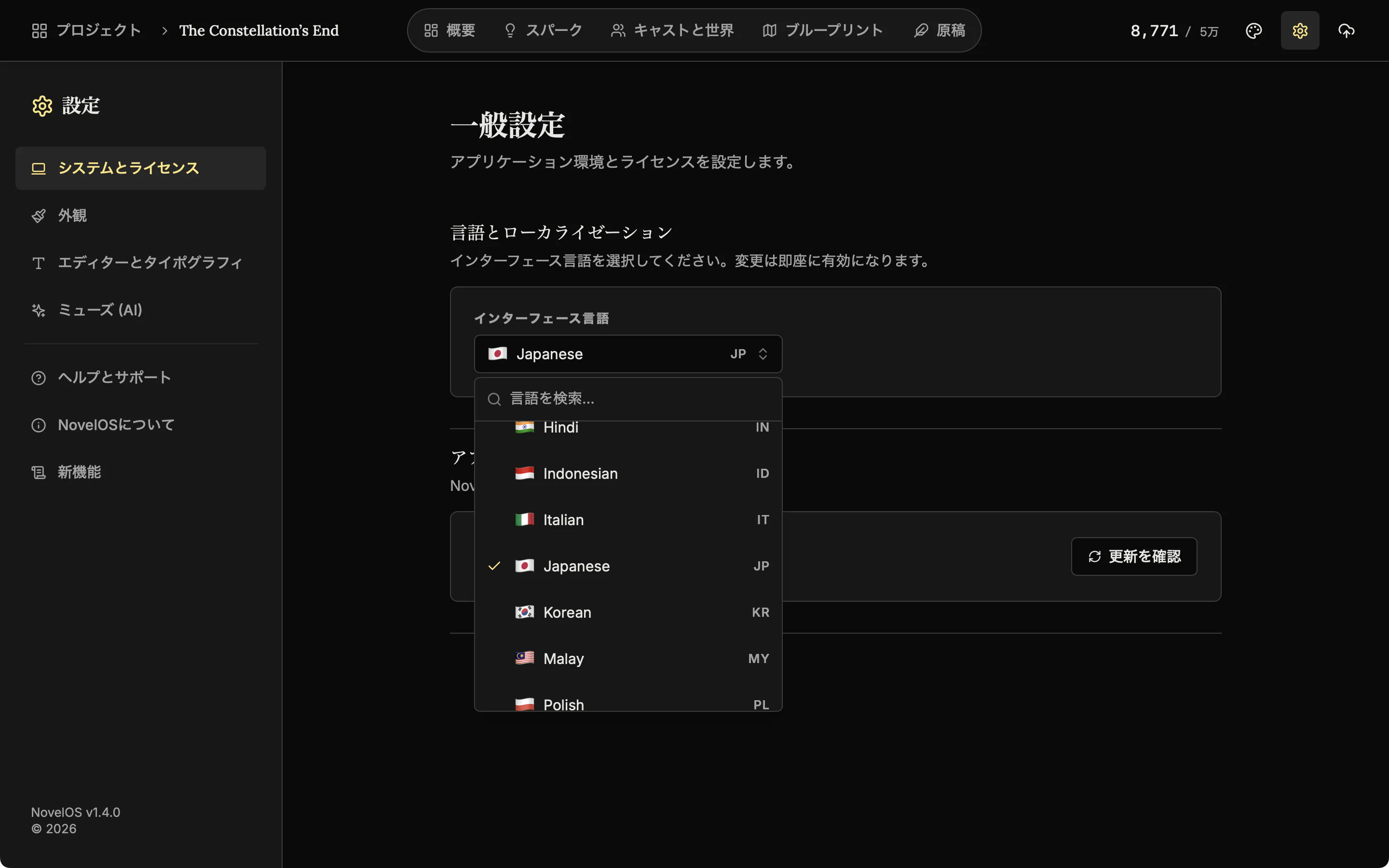Click the 更新を確認 button
The height and width of the screenshot is (868, 1389).
[x=1134, y=556]
